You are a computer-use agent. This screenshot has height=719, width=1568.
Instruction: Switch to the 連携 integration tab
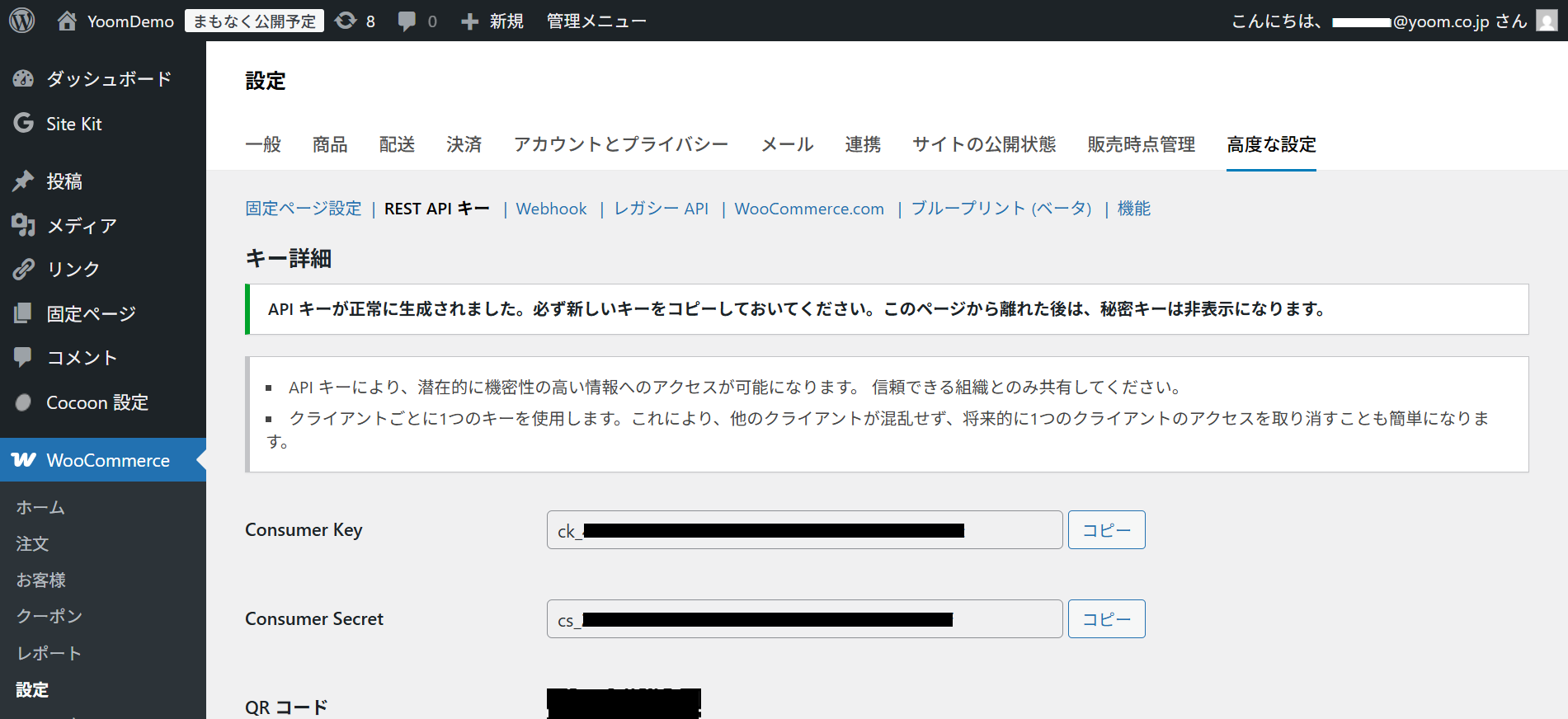pos(863,144)
